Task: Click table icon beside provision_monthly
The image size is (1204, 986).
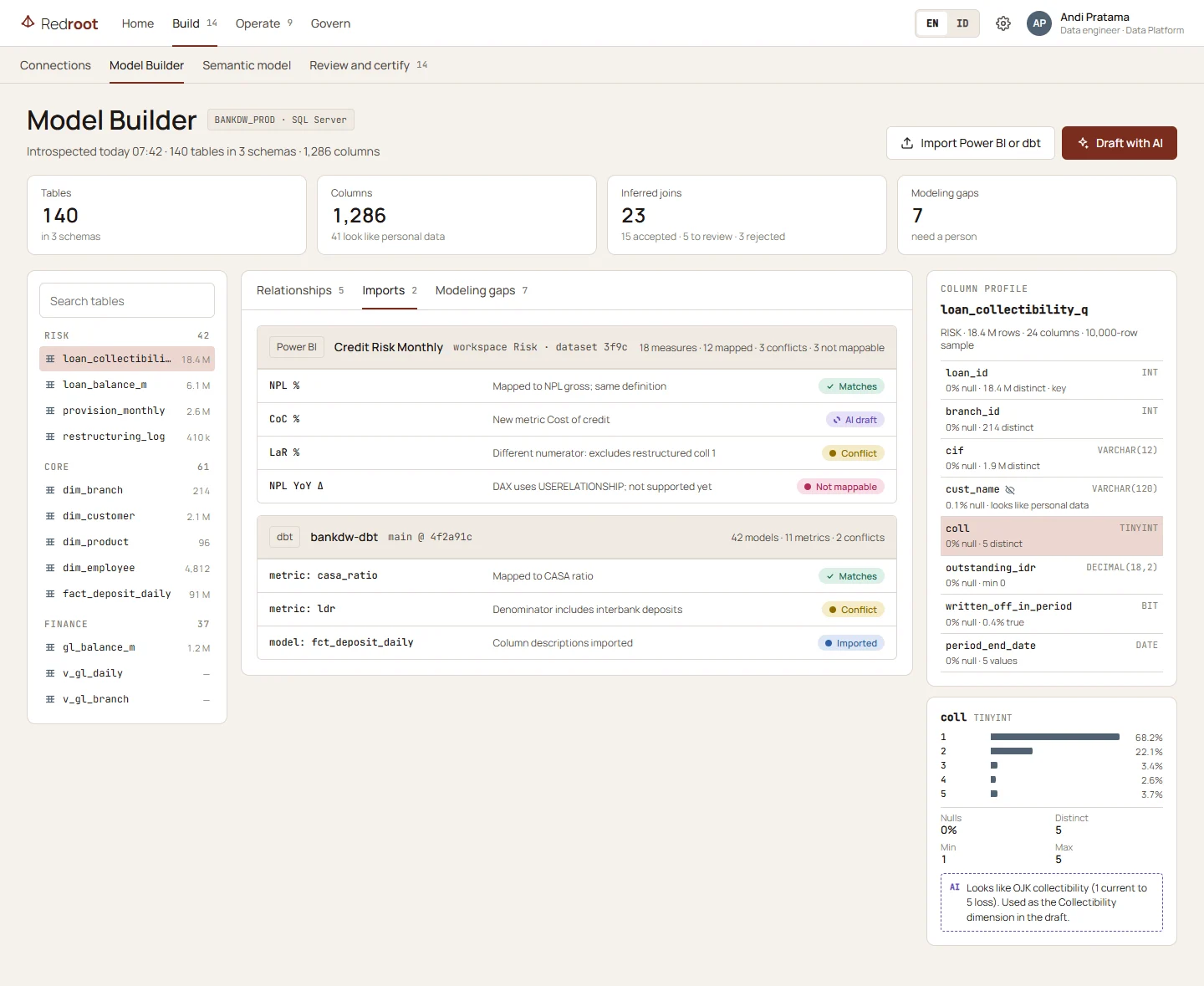Action: (50, 411)
